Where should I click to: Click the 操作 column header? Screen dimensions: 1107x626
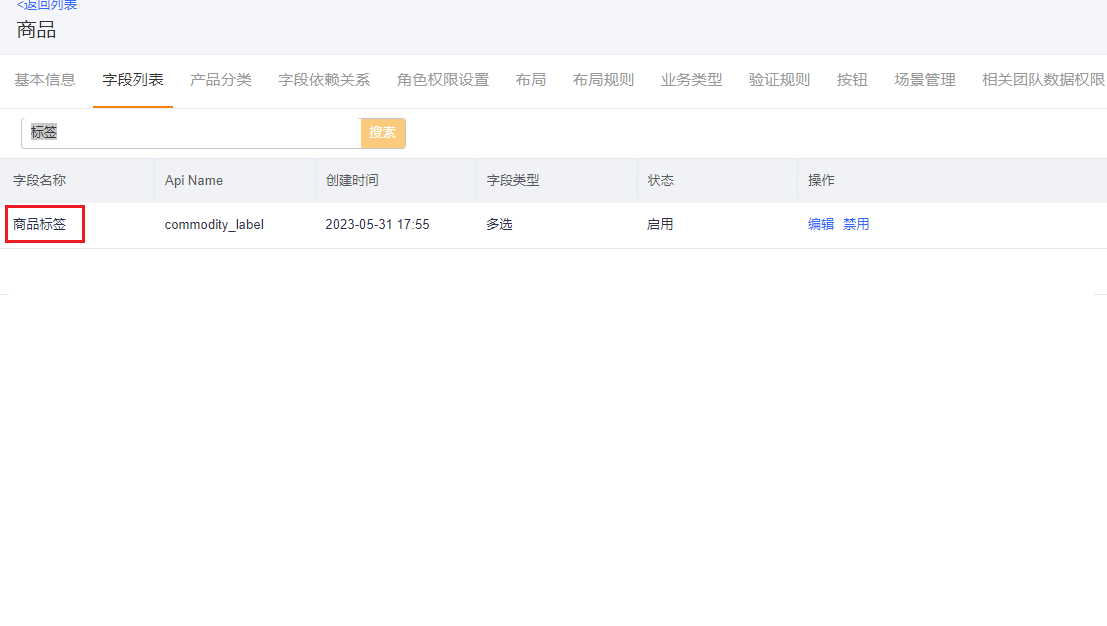(x=821, y=181)
